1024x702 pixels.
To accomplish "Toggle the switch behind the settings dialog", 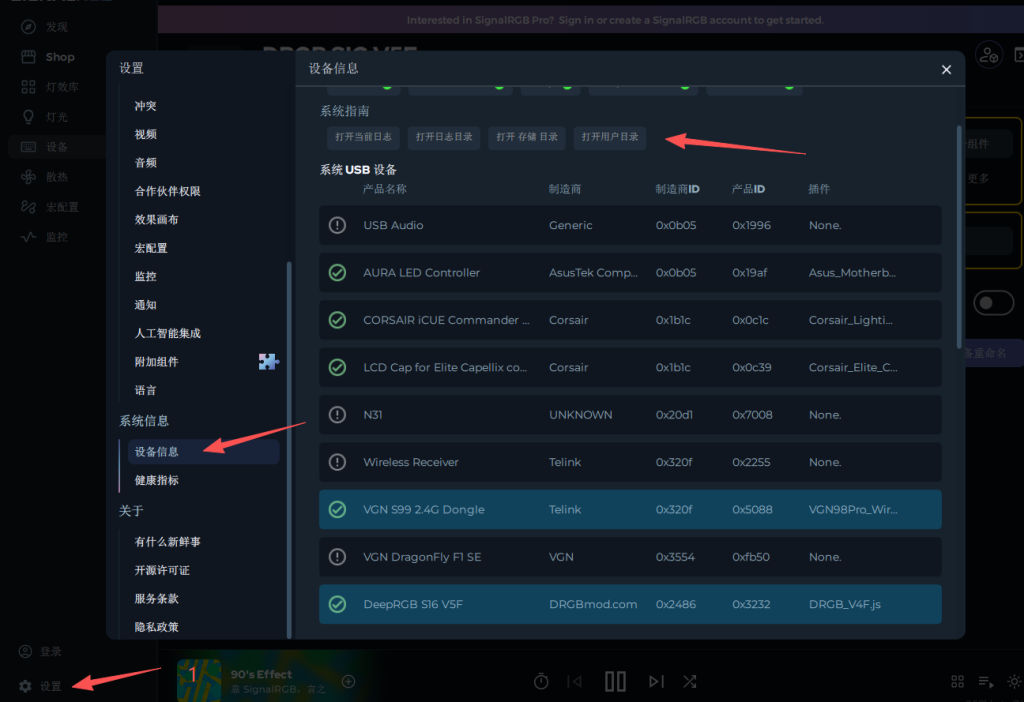I will coord(993,303).
